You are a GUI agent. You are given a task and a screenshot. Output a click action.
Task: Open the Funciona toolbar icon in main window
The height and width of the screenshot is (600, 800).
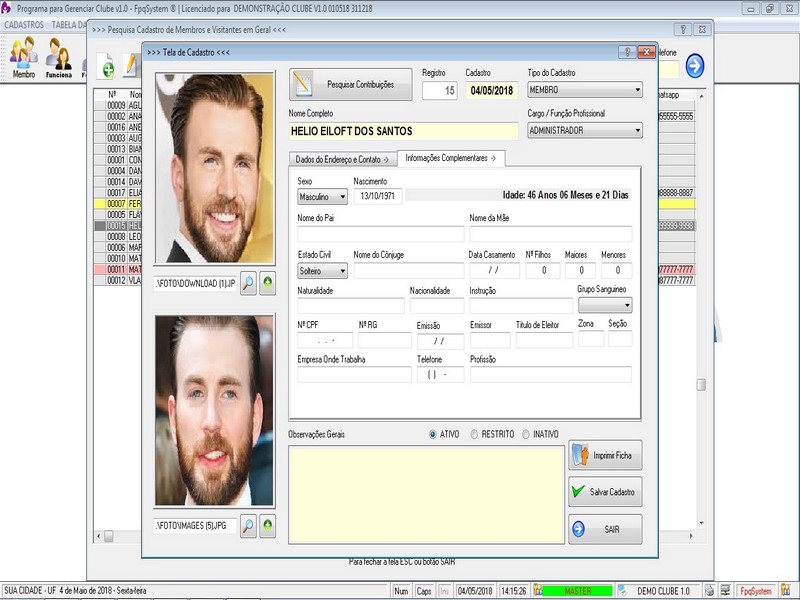point(59,57)
